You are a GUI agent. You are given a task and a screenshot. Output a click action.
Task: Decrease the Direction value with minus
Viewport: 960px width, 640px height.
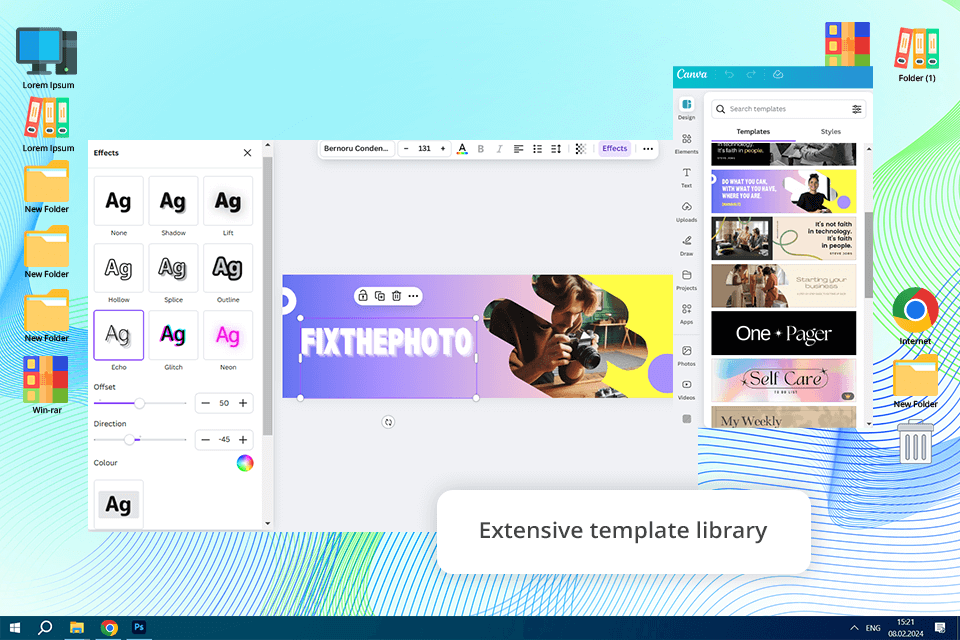pos(206,440)
